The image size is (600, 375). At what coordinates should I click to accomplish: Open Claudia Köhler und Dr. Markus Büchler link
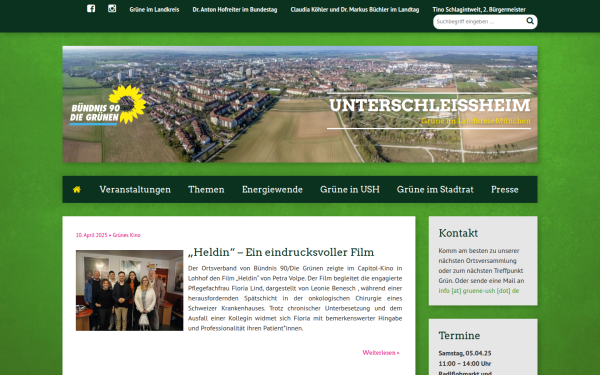pyautogui.click(x=355, y=10)
